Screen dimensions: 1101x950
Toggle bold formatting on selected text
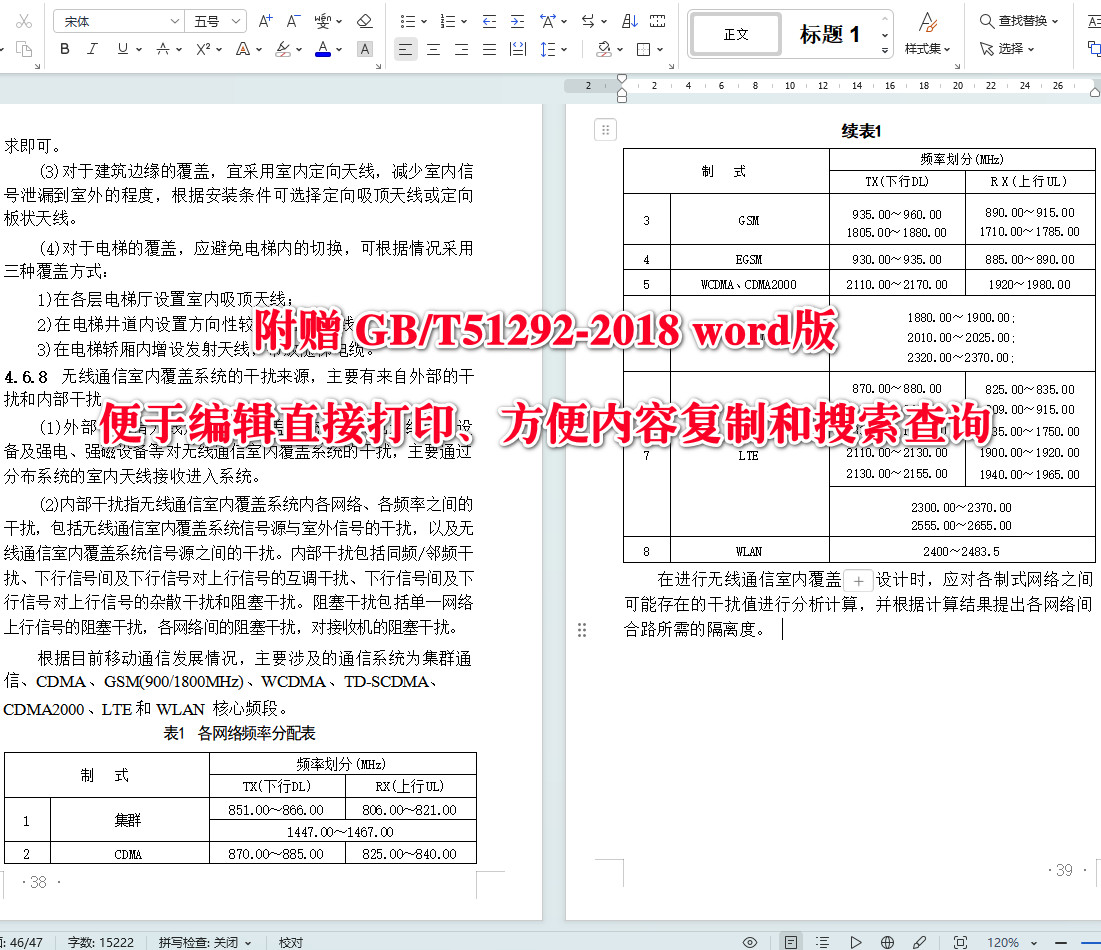pos(64,48)
